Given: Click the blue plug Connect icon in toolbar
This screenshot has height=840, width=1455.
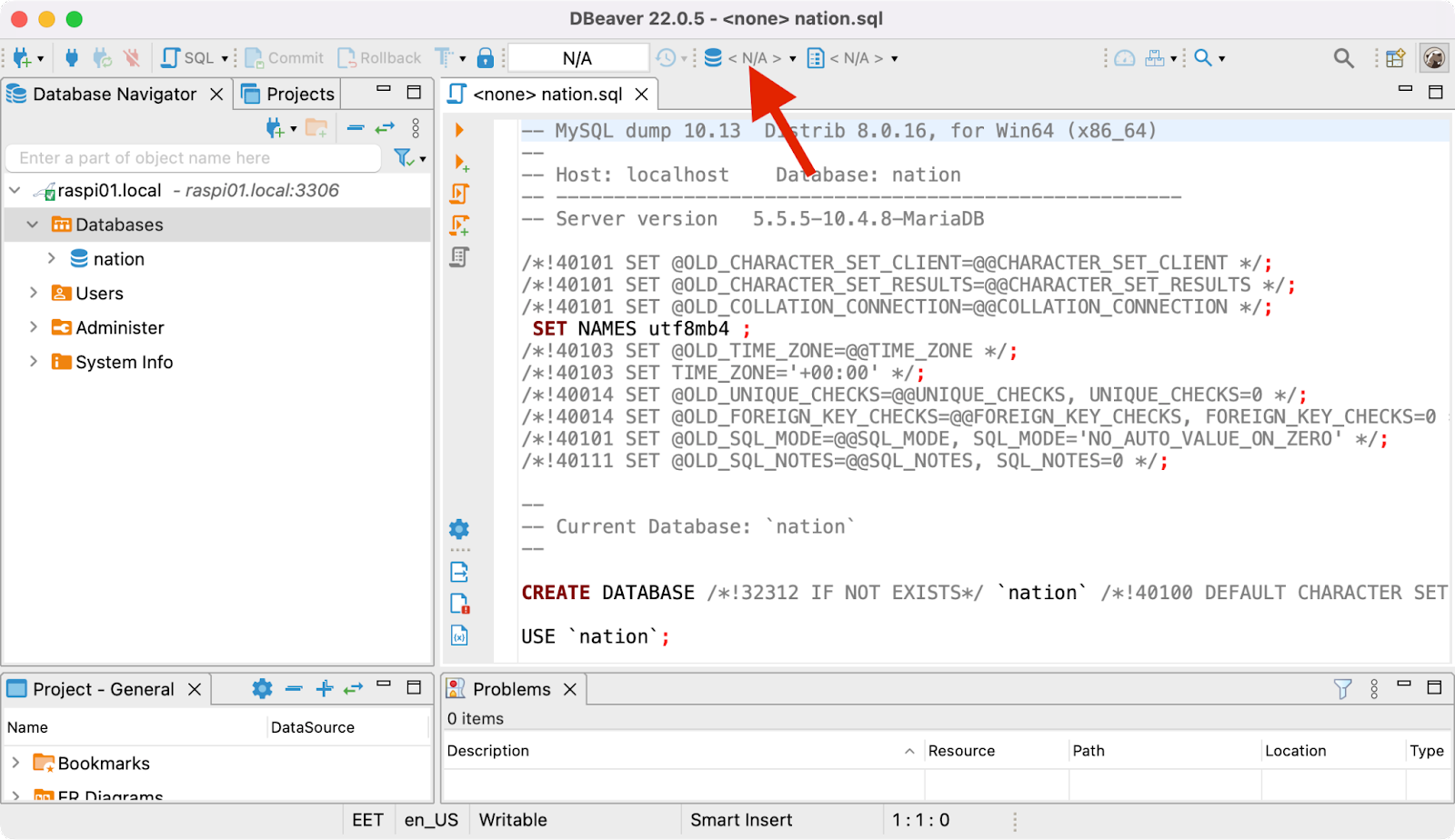Looking at the screenshot, I should click(x=72, y=58).
